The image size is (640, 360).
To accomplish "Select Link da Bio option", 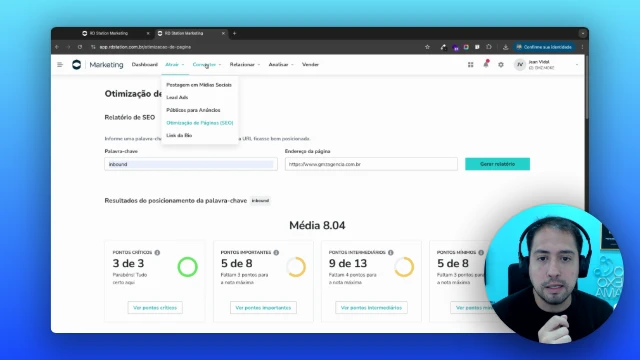I will coord(179,135).
